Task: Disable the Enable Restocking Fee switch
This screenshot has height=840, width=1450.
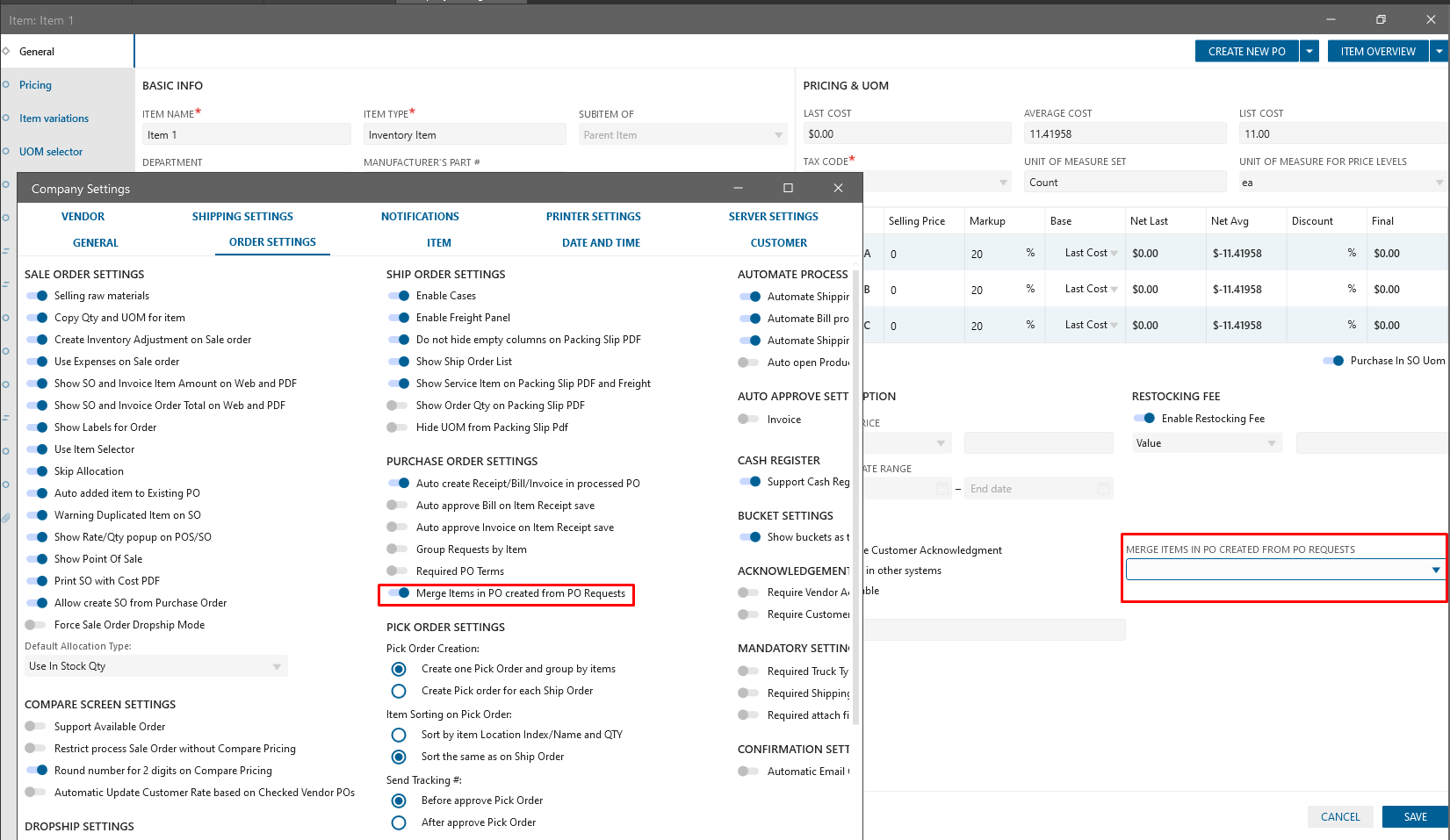Action: click(1144, 419)
